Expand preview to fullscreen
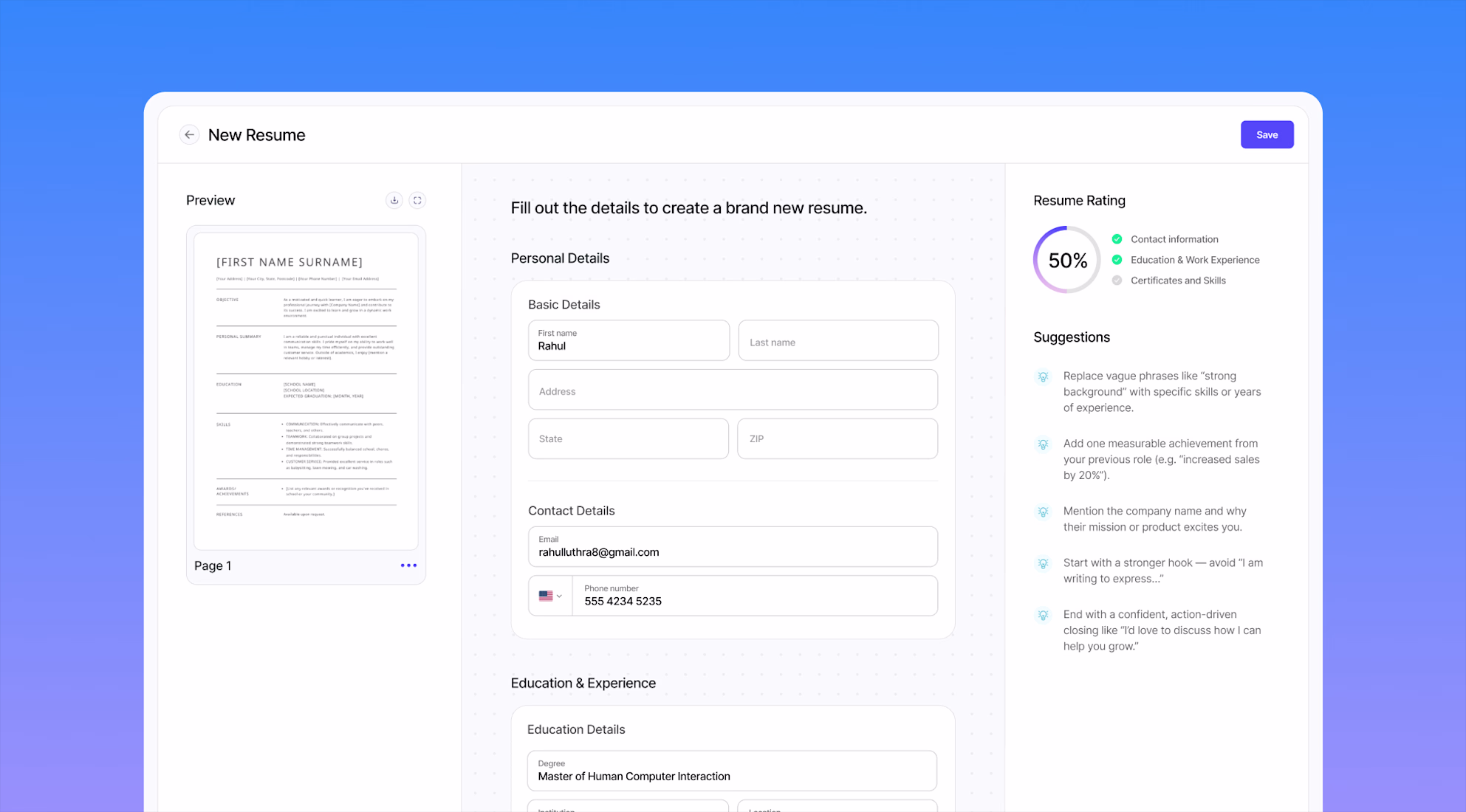 417,200
